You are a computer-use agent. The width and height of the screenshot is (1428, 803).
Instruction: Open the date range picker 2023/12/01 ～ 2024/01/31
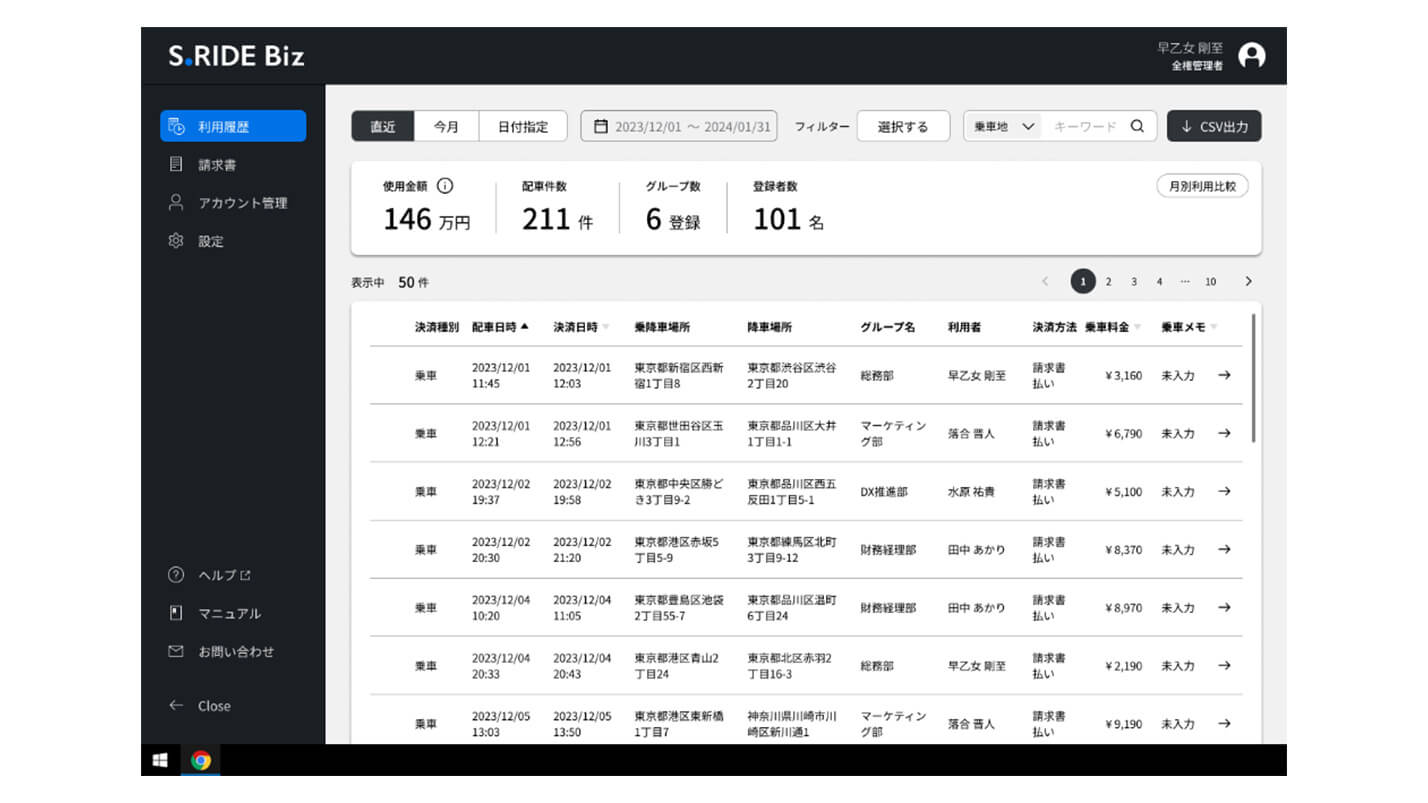tap(678, 126)
